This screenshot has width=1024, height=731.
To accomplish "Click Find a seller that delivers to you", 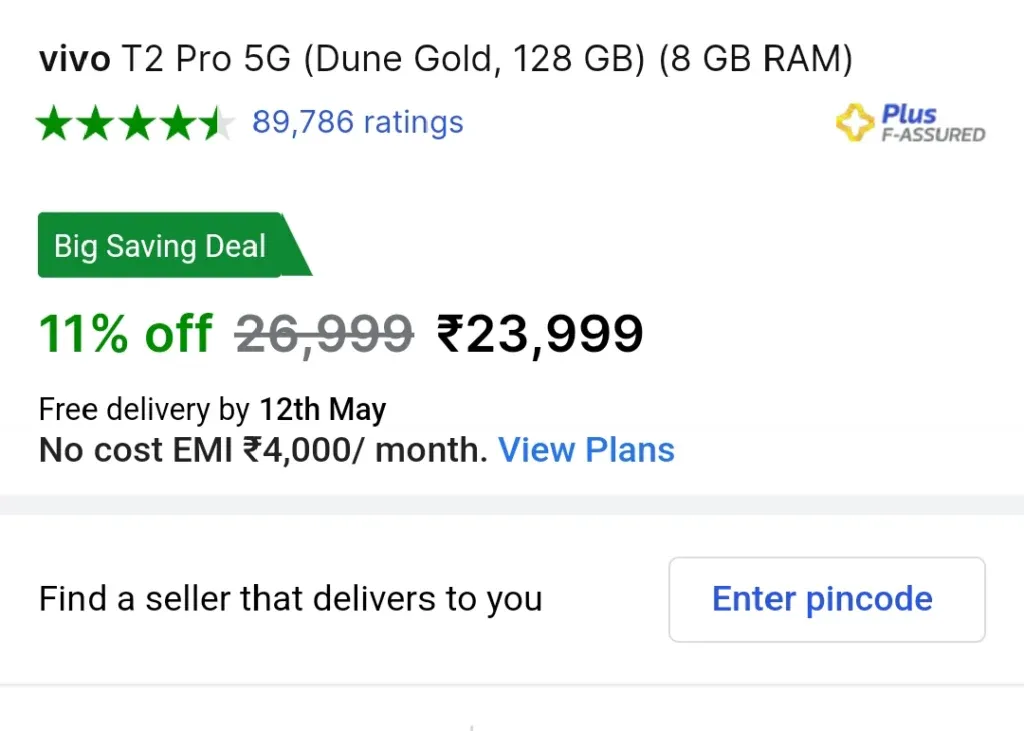I will [x=291, y=599].
